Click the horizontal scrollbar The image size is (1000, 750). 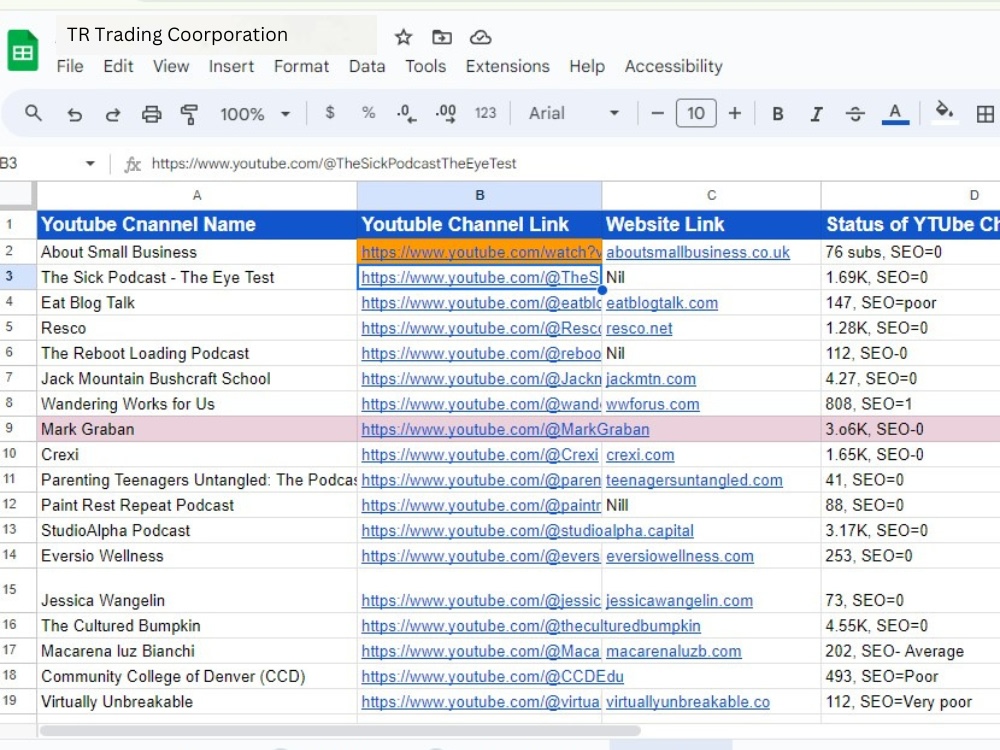pyautogui.click(x=341, y=730)
